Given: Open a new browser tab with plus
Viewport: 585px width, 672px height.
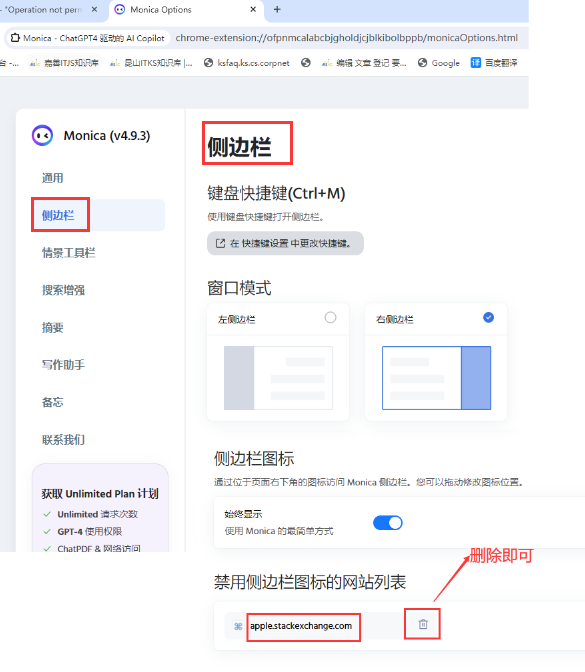Looking at the screenshot, I should click(277, 9).
